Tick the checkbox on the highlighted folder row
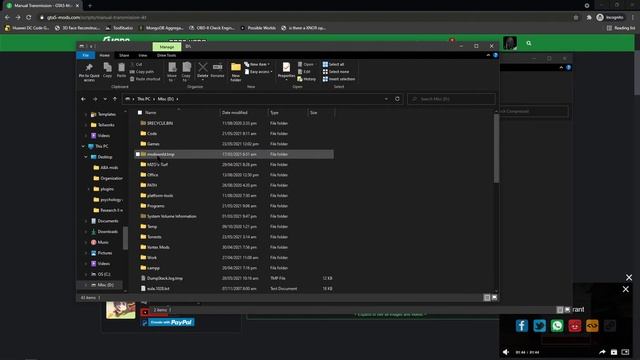Image resolution: width=640 pixels, height=360 pixels. (138, 154)
